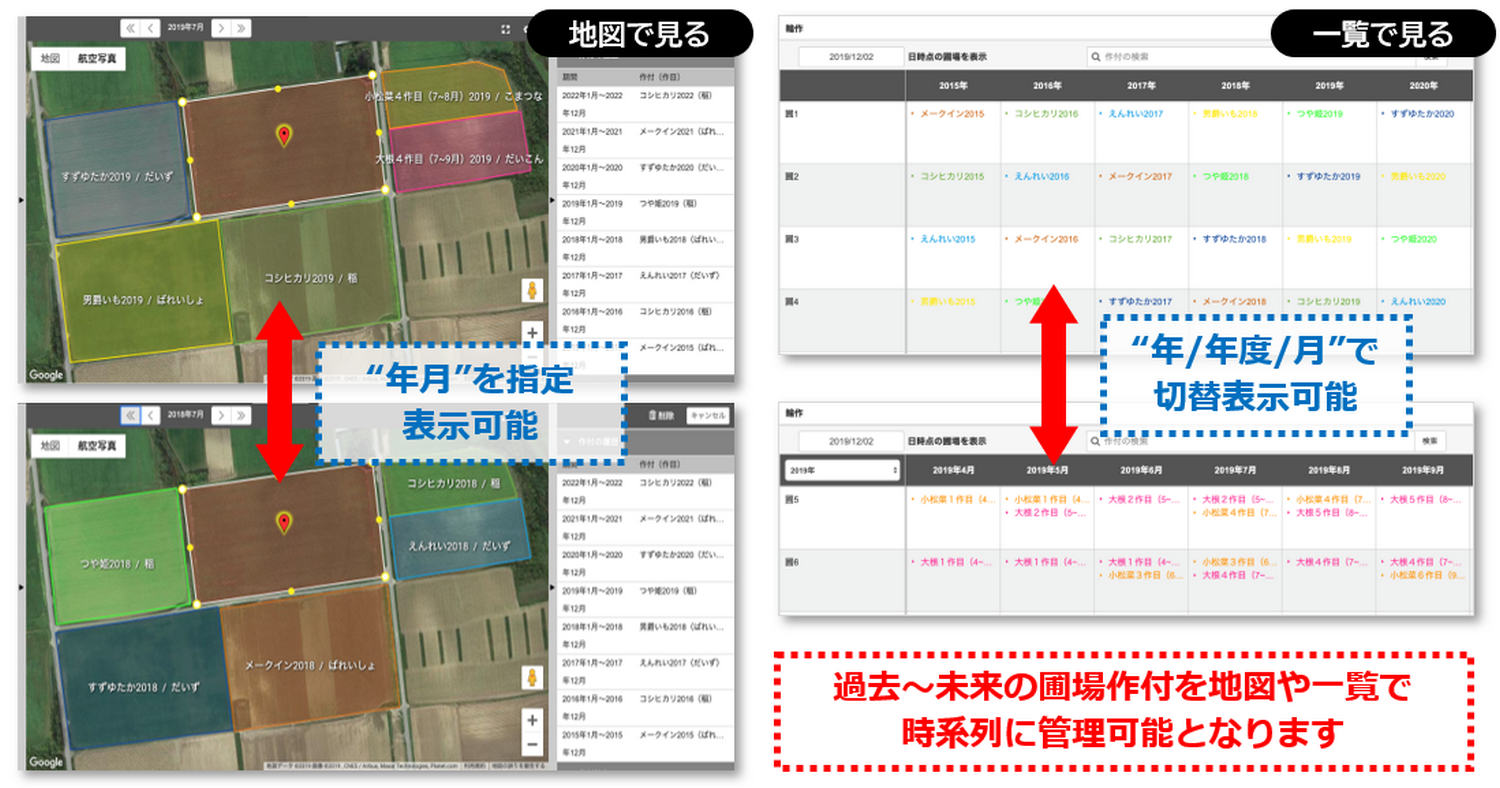Click date field in yearly 輪作 table
This screenshot has height=788, width=1500.
click(x=851, y=57)
